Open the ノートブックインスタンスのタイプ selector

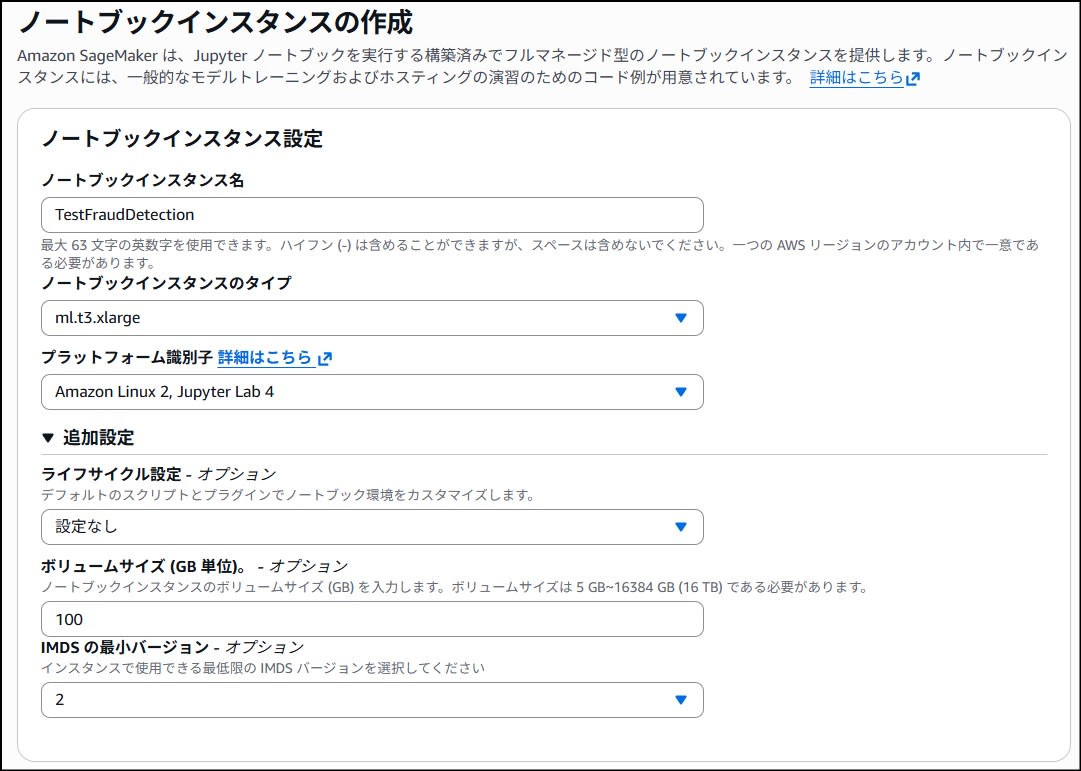point(370,317)
